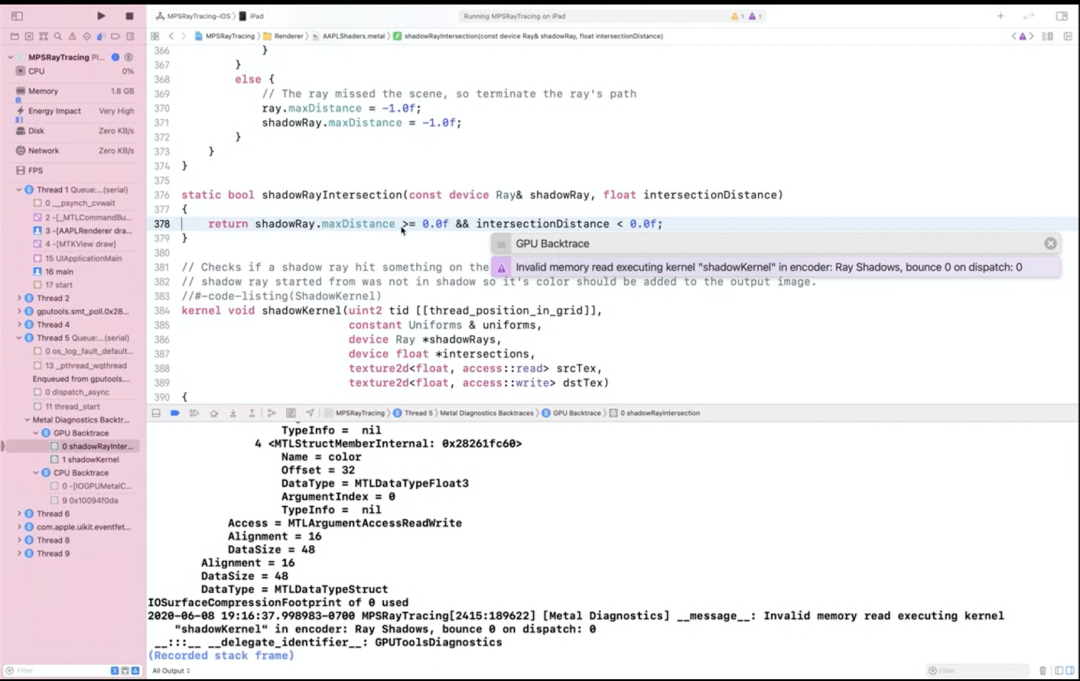Click Thread 5 in debug jump bar
1080x681 pixels.
click(x=413, y=413)
